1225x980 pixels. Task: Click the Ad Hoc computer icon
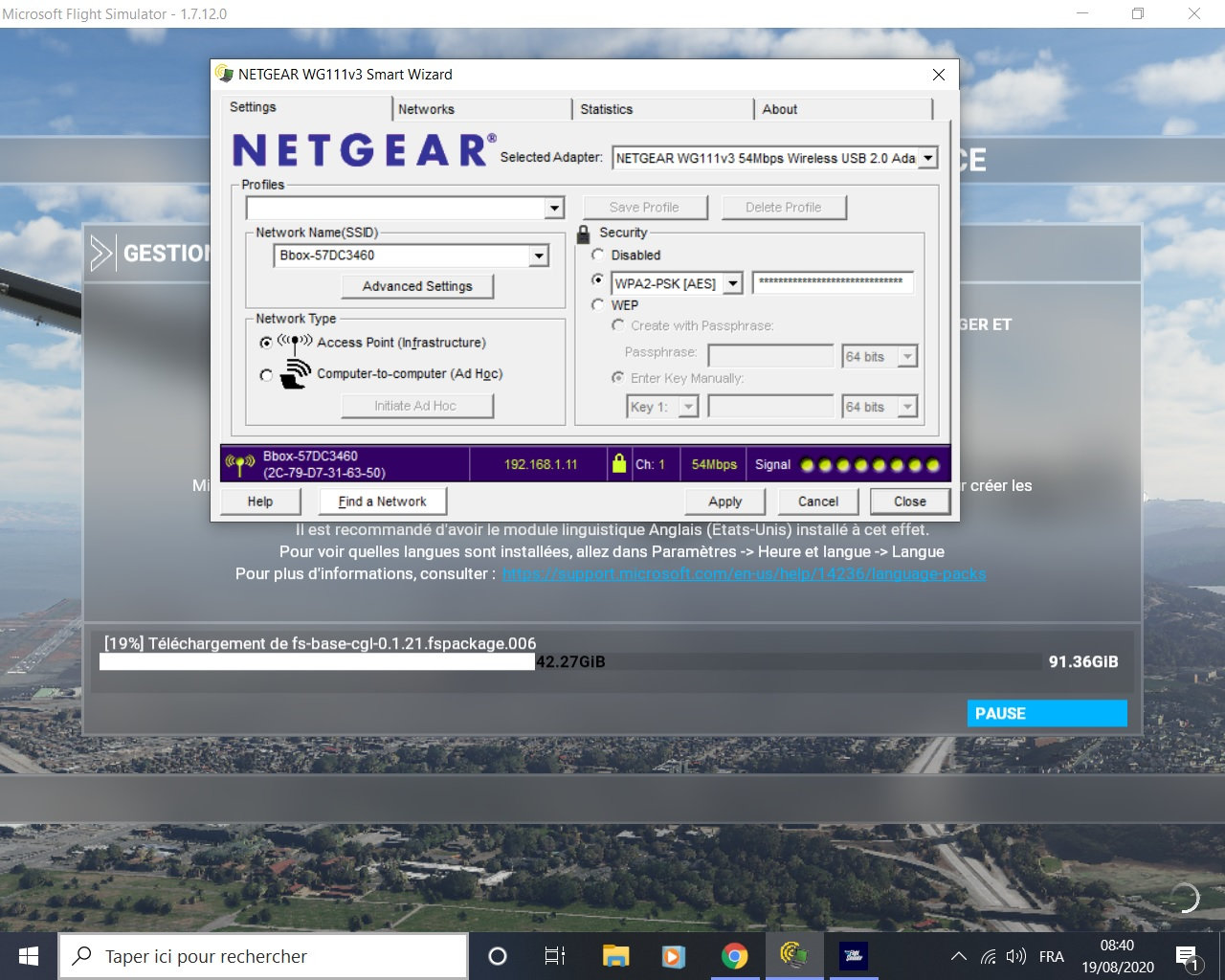coord(296,374)
